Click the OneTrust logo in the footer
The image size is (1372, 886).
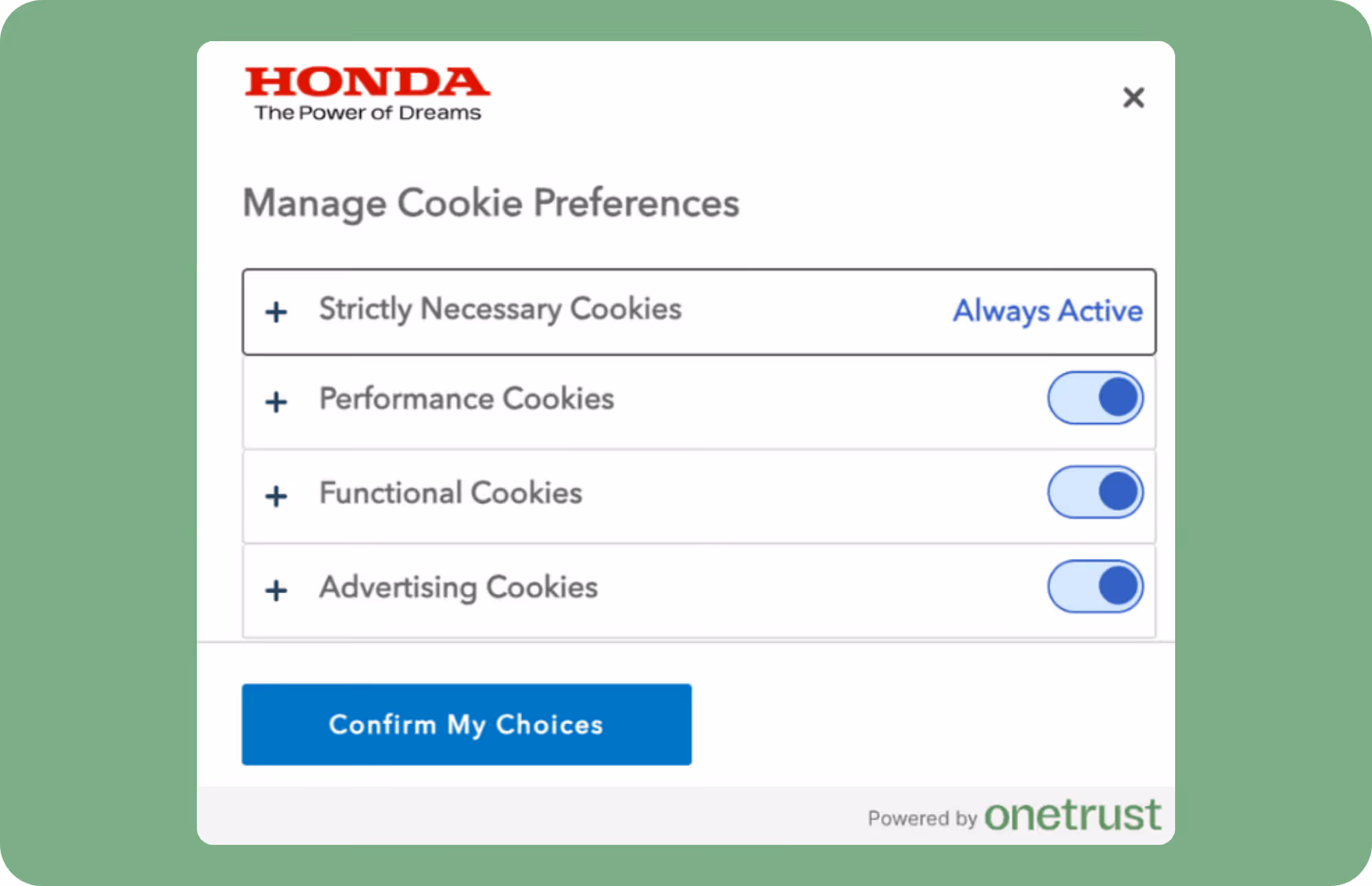(1072, 815)
